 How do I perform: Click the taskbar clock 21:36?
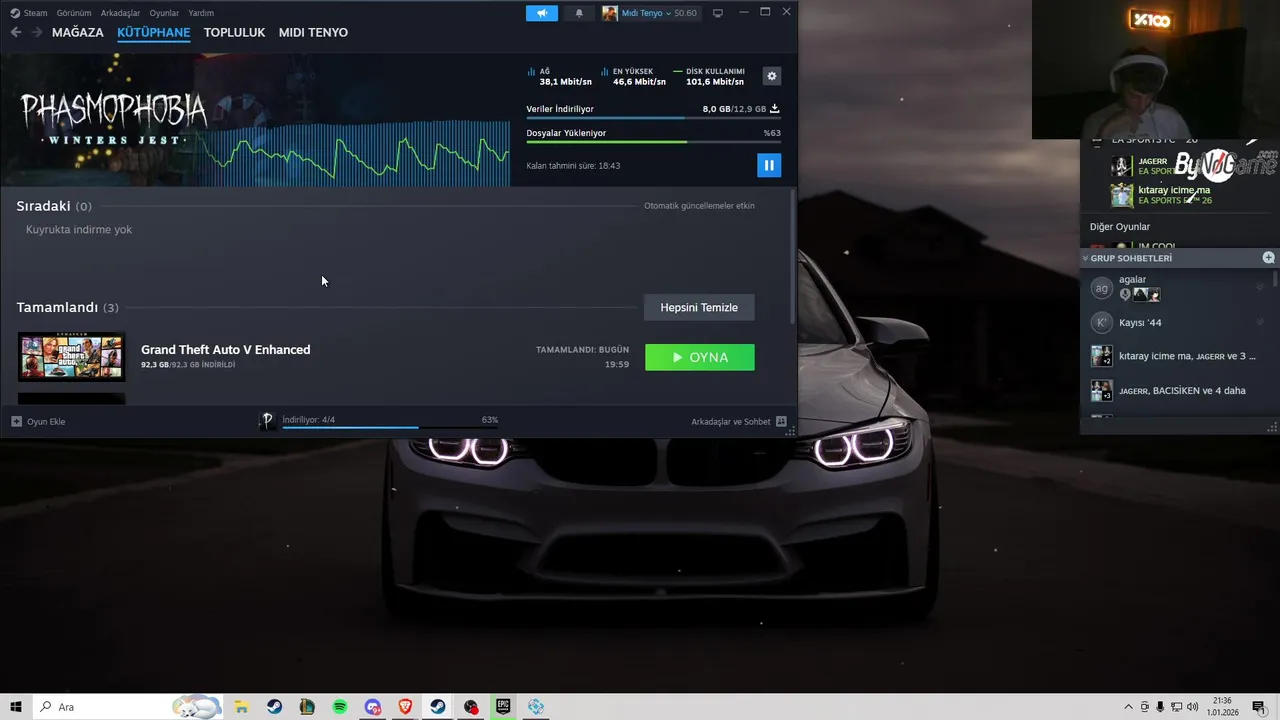coord(1222,707)
